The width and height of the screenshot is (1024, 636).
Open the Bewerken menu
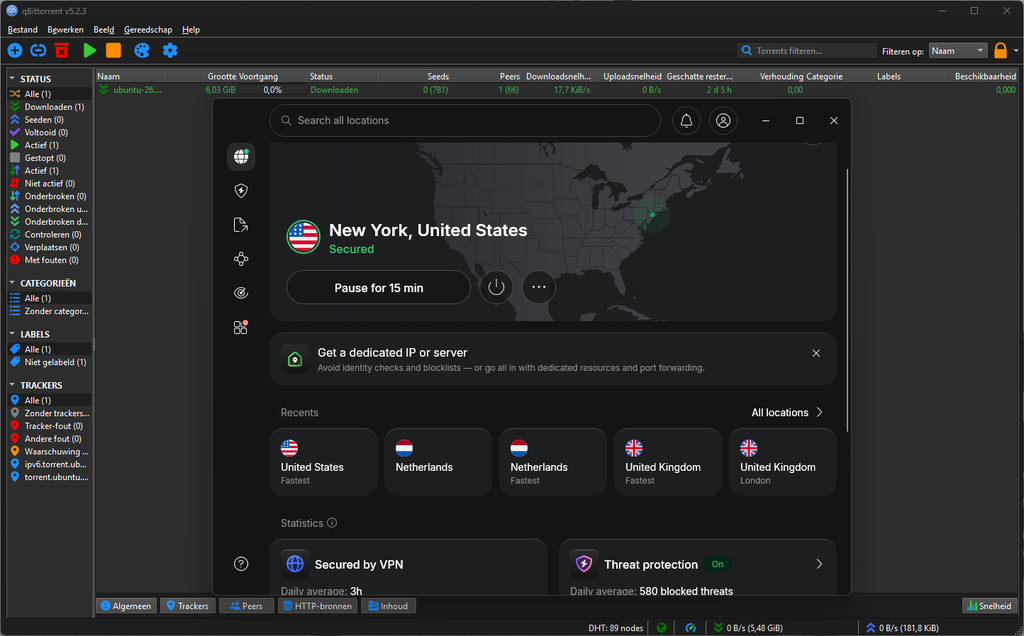(x=65, y=29)
